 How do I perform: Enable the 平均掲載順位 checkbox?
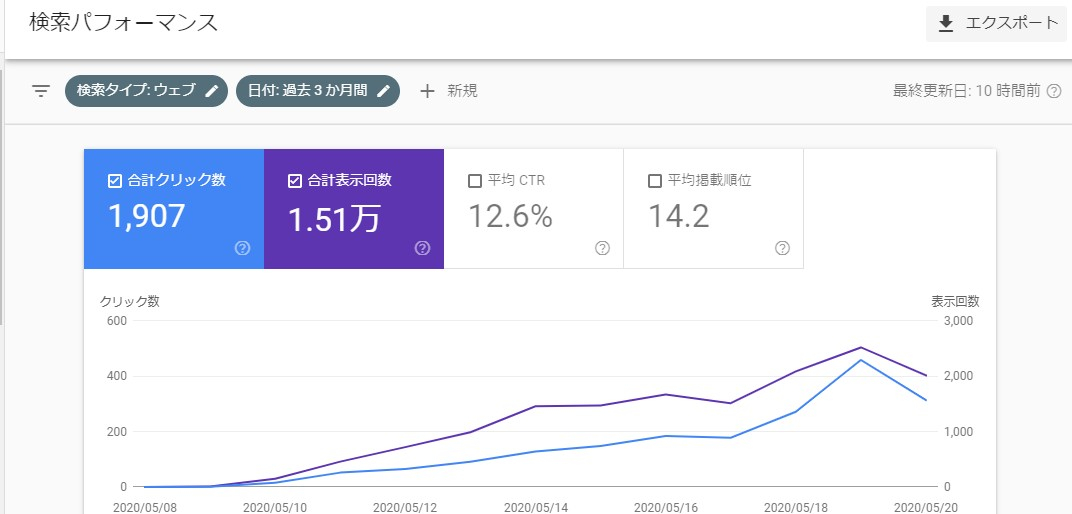pyautogui.click(x=655, y=181)
